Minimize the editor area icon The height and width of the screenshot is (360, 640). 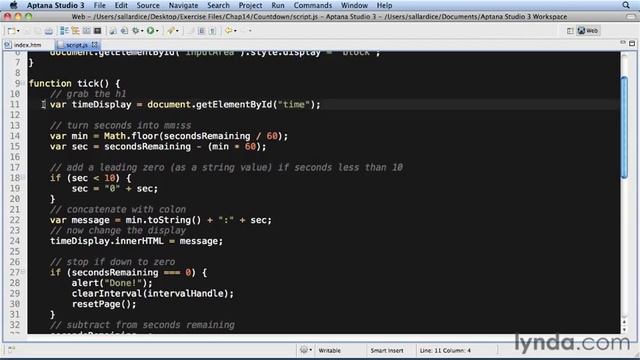click(x=622, y=42)
